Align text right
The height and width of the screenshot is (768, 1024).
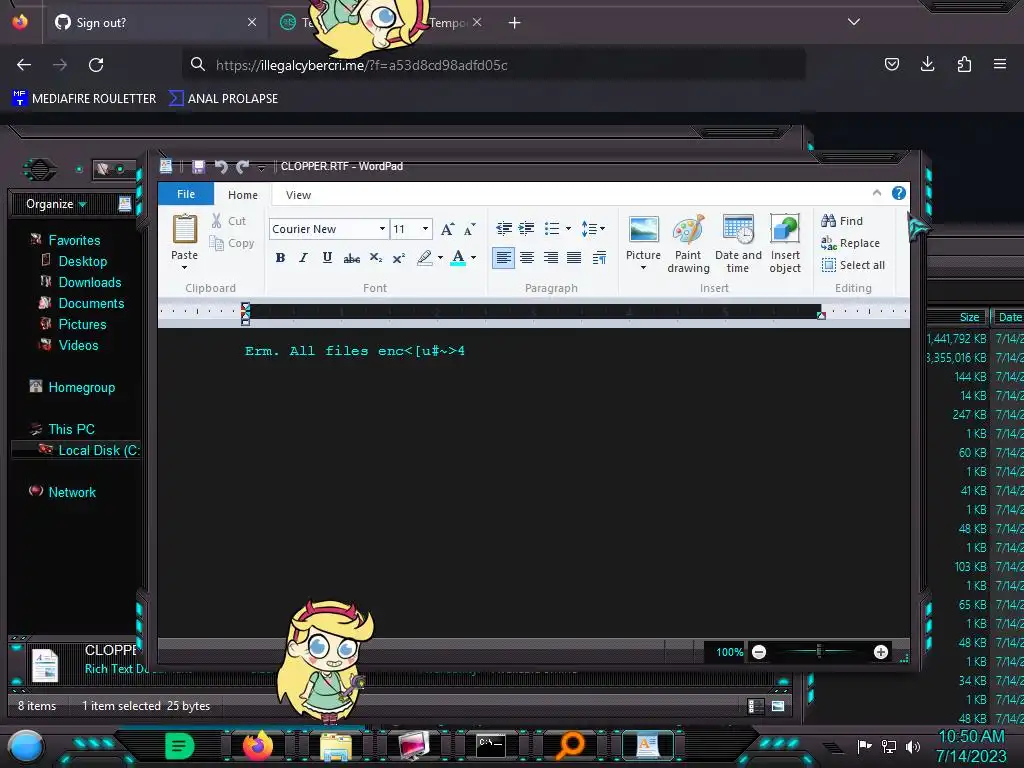point(551,258)
